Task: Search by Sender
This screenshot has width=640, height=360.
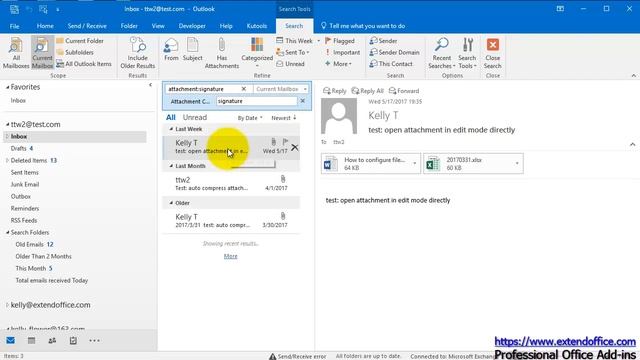Action: tap(383, 41)
